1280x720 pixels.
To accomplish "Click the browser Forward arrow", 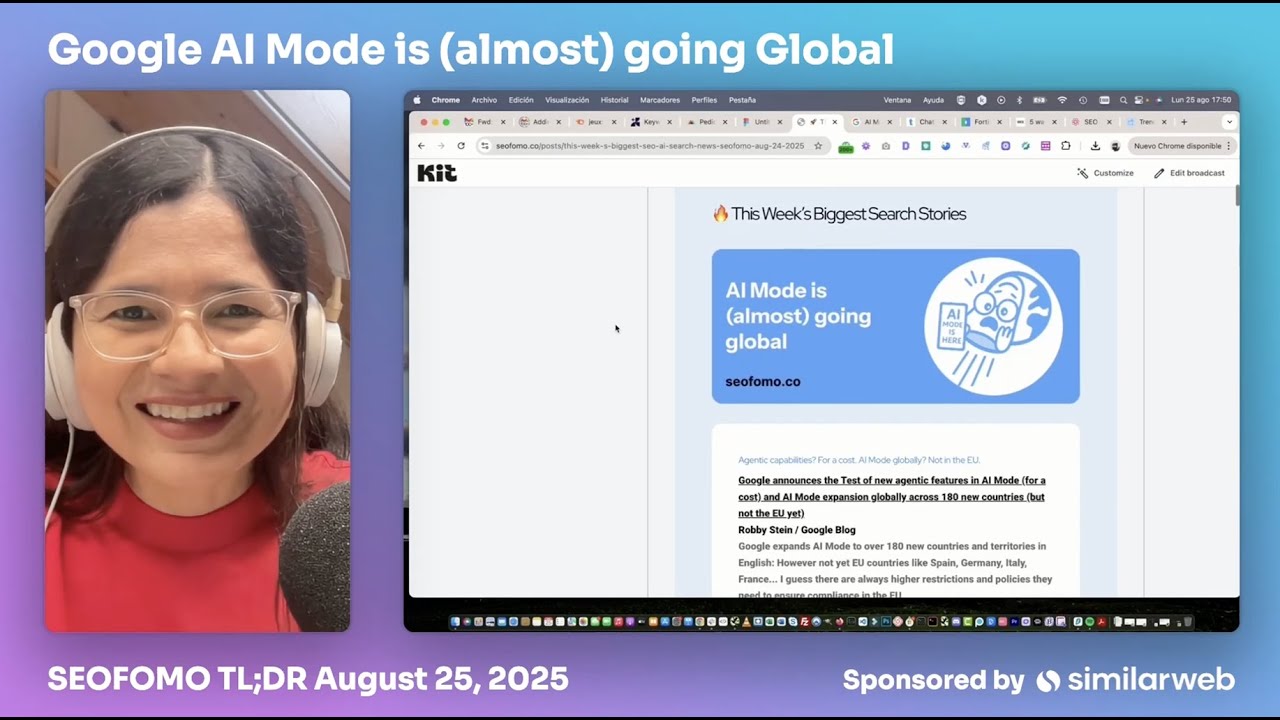I will [441, 146].
